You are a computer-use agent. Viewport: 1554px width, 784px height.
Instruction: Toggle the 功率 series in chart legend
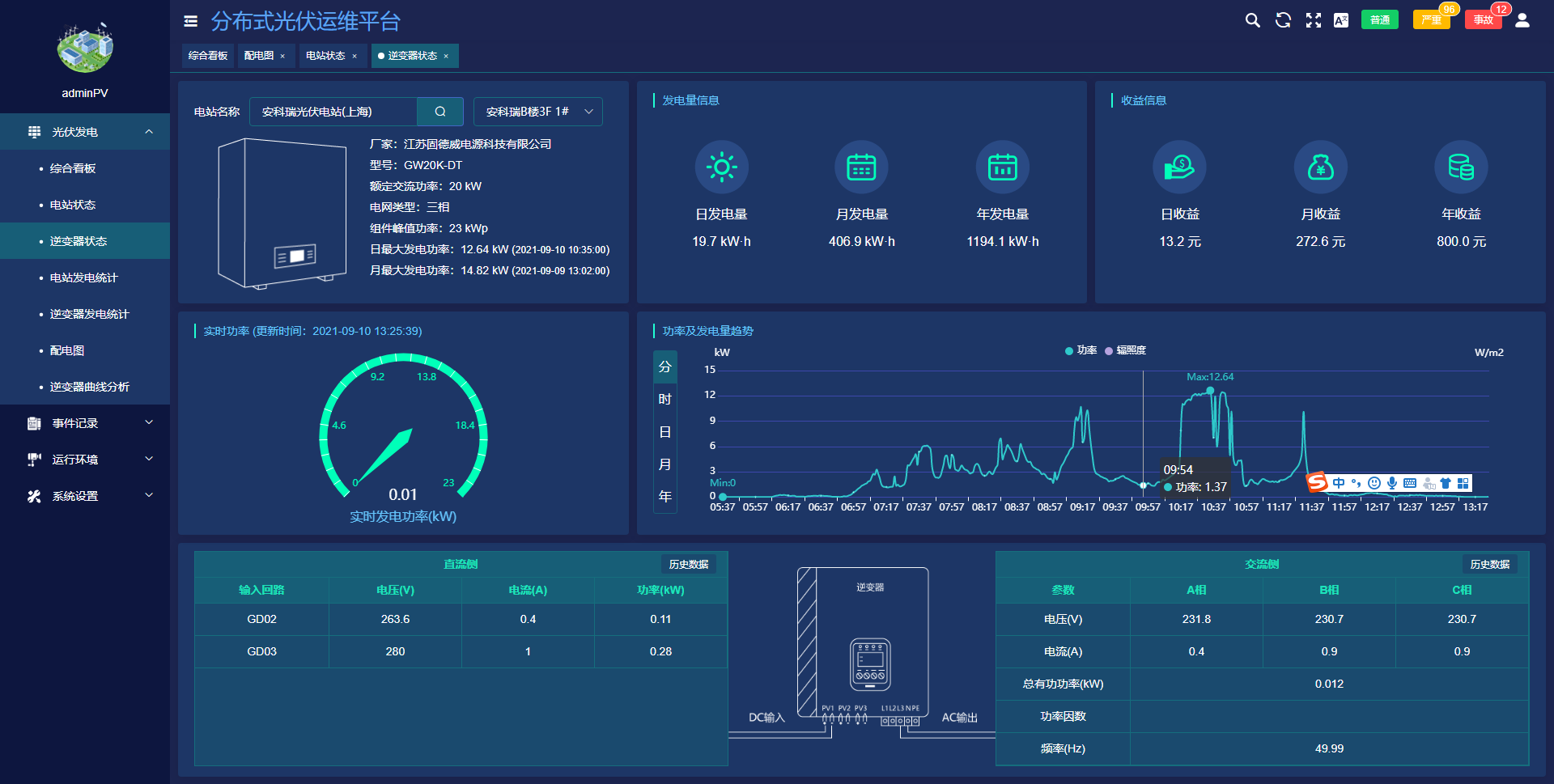pyautogui.click(x=1081, y=350)
